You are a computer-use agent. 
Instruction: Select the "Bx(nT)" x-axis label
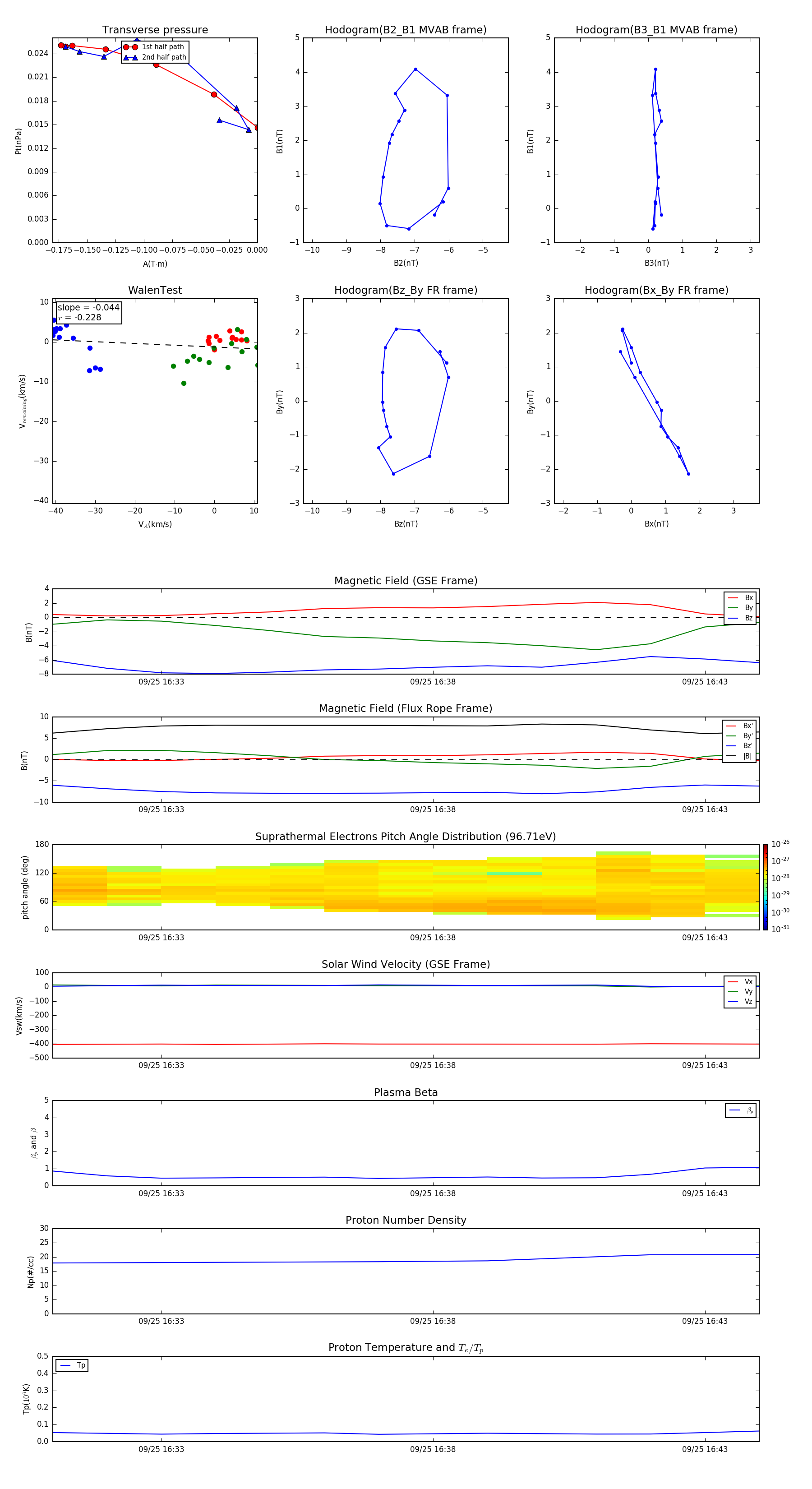pyautogui.click(x=656, y=524)
